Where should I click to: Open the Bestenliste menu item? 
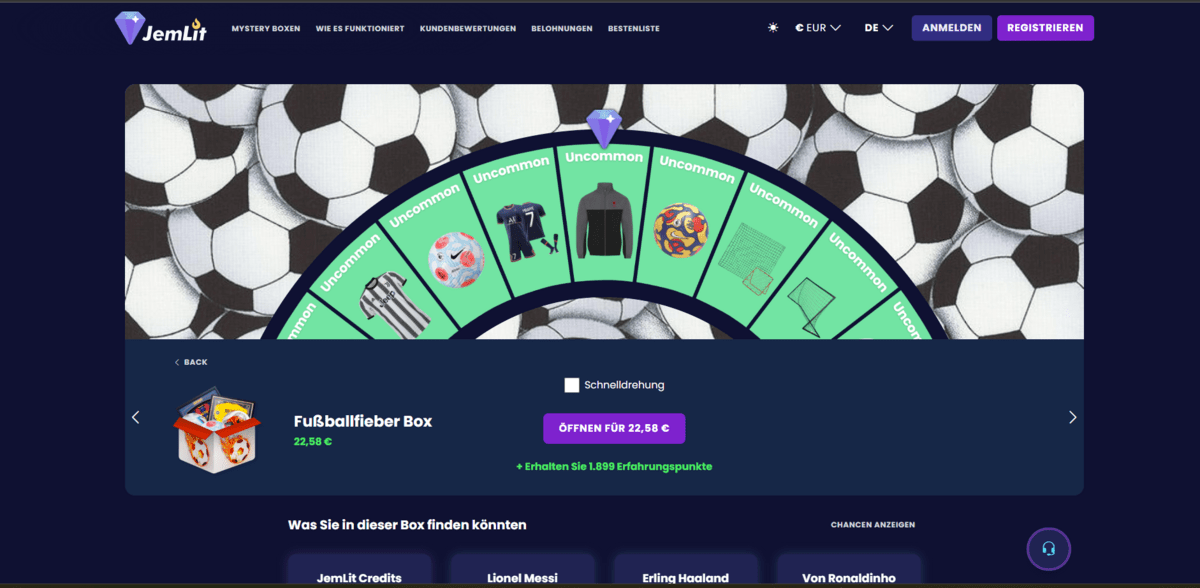click(634, 29)
